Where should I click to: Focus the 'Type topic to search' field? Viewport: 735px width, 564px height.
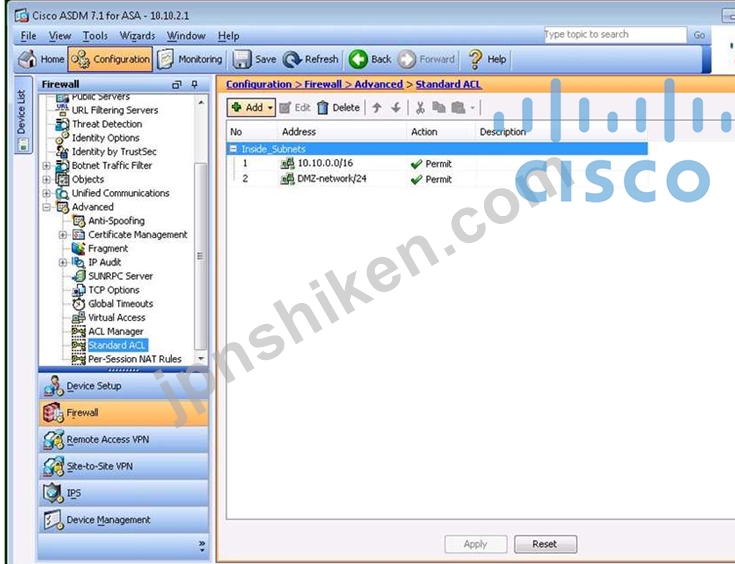pos(615,35)
